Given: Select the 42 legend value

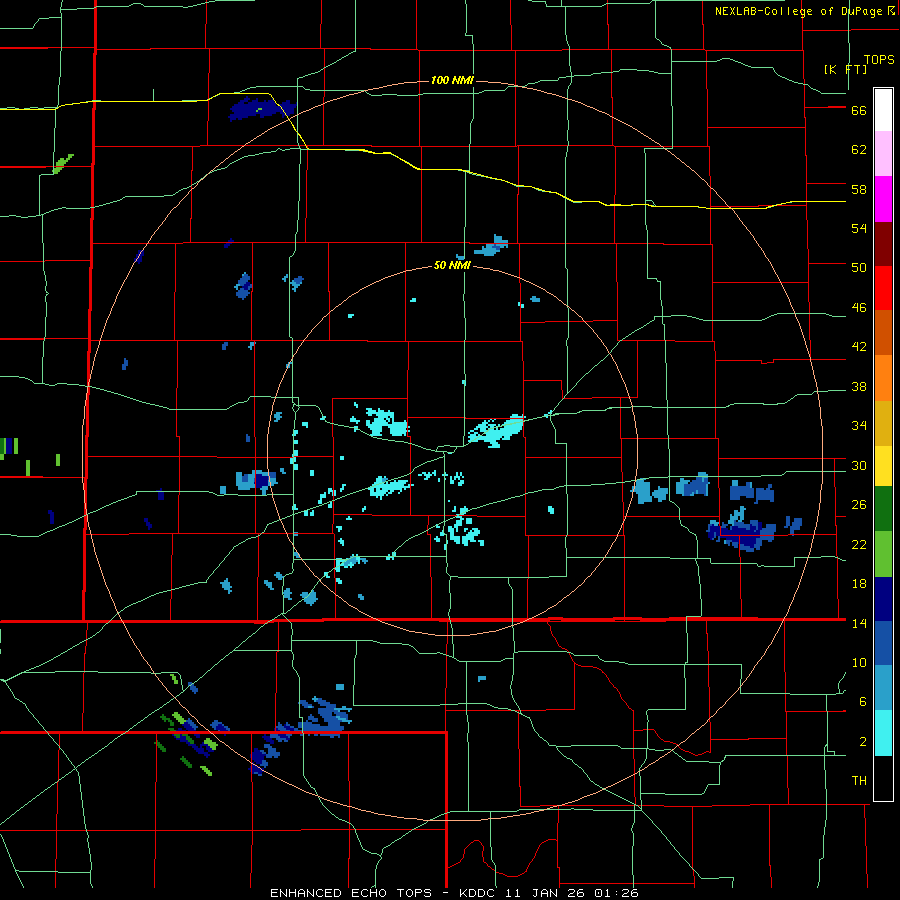Looking at the screenshot, I should coord(859,347).
